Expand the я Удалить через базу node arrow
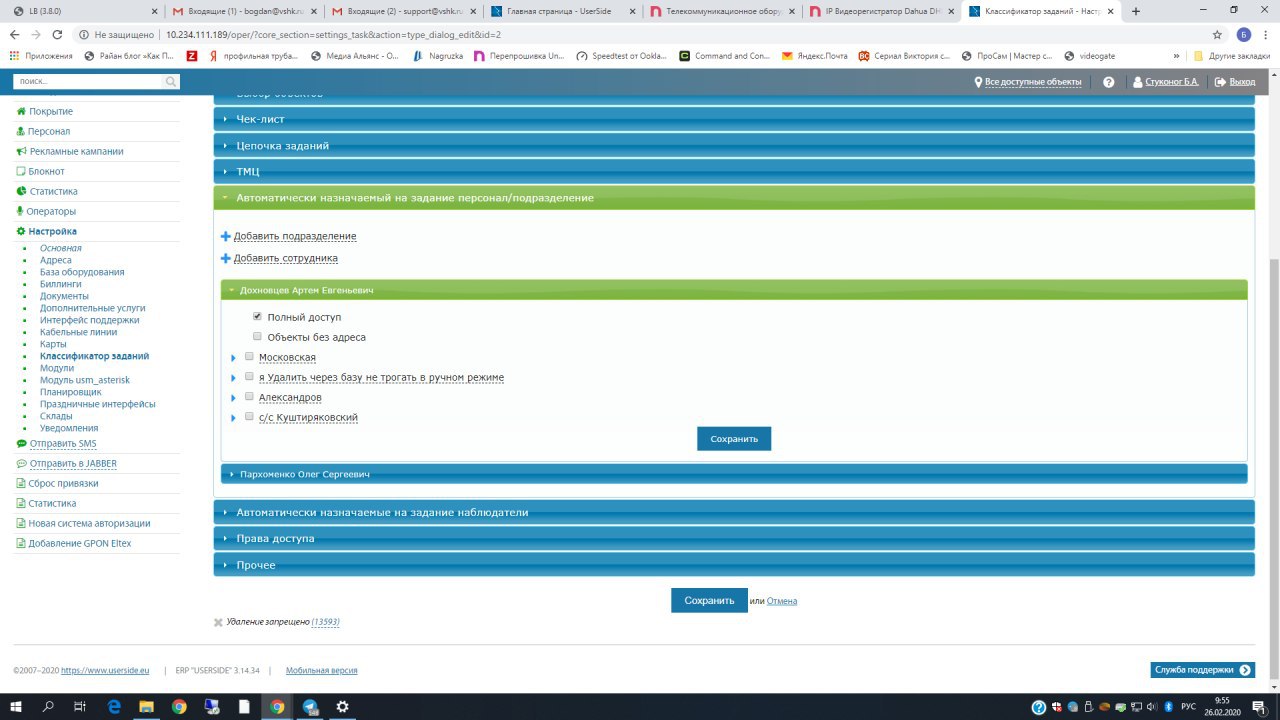This screenshot has height=720, width=1280. [233, 377]
